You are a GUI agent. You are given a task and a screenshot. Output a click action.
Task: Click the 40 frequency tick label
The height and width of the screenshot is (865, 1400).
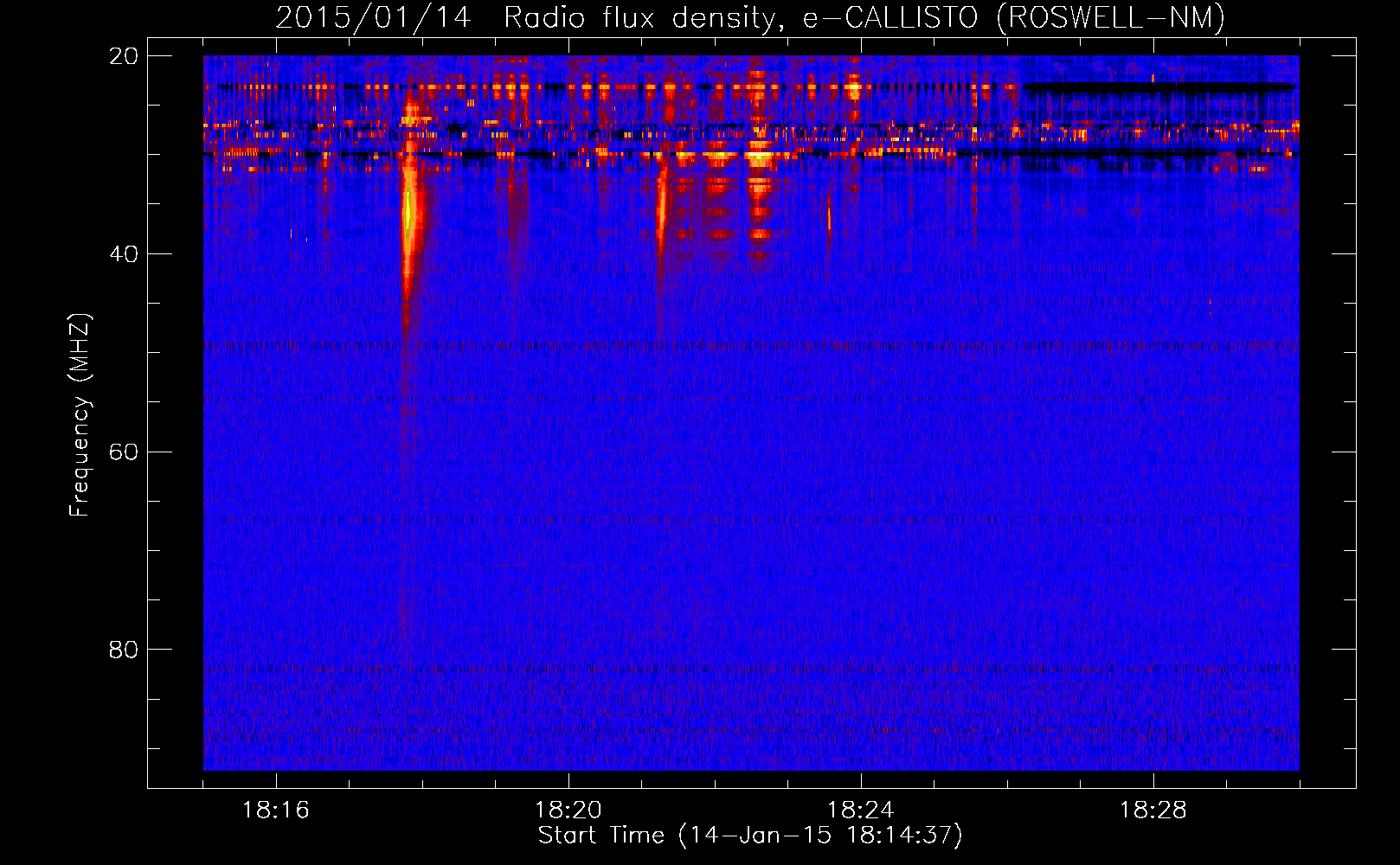(123, 254)
